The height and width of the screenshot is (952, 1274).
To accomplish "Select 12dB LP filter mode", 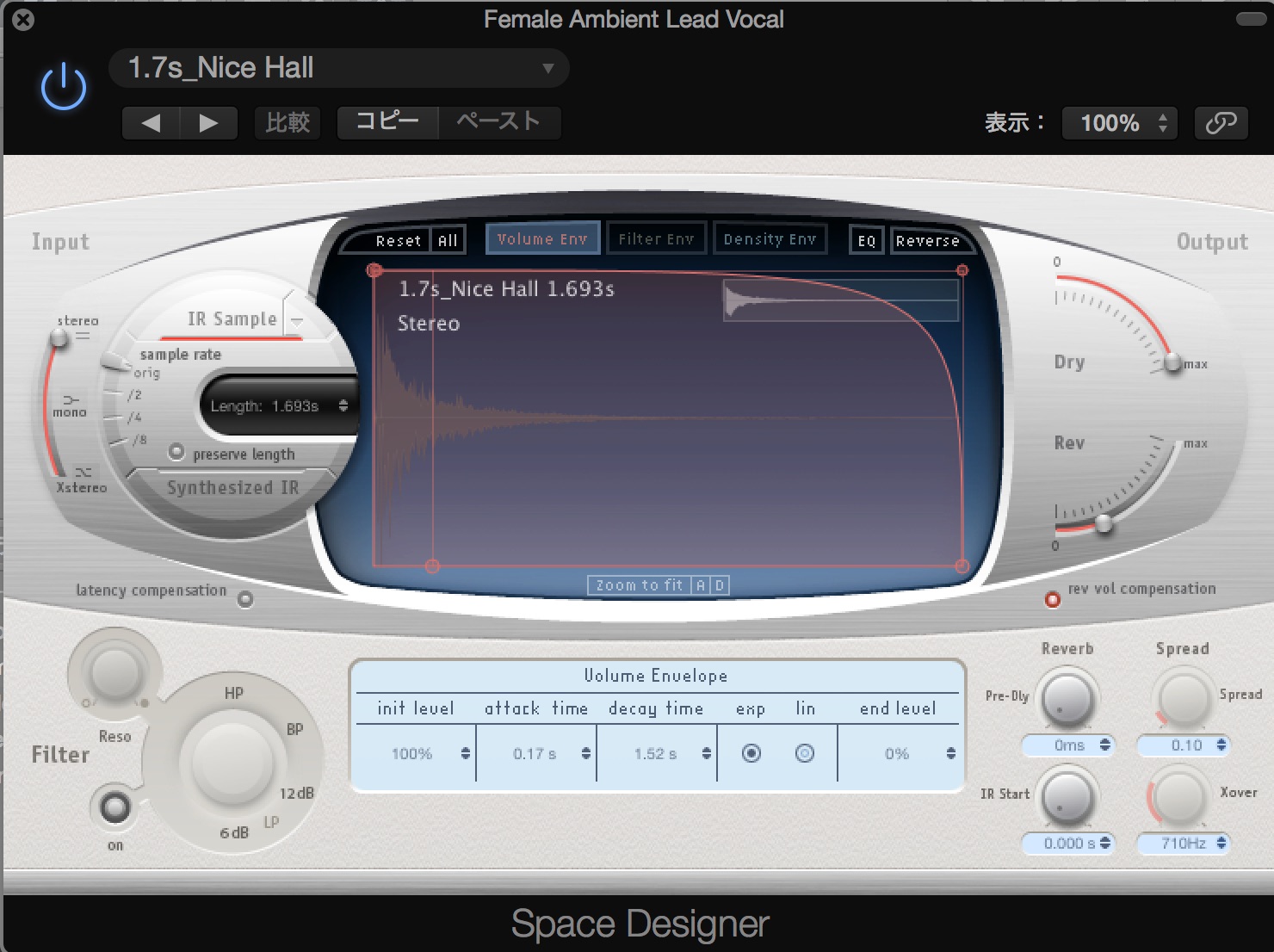I will pyautogui.click(x=296, y=793).
